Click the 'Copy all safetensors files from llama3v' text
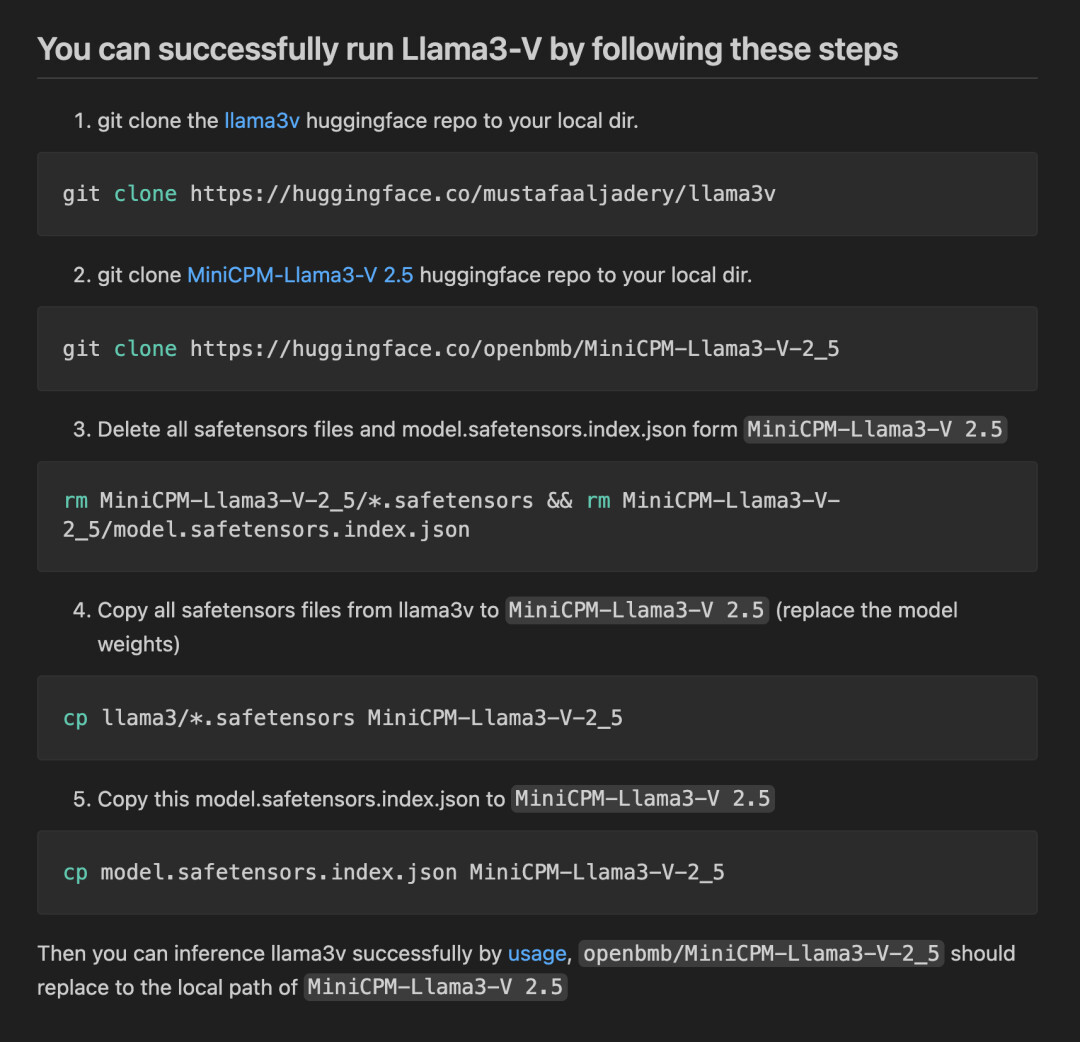Image resolution: width=1080 pixels, height=1042 pixels. (298, 610)
